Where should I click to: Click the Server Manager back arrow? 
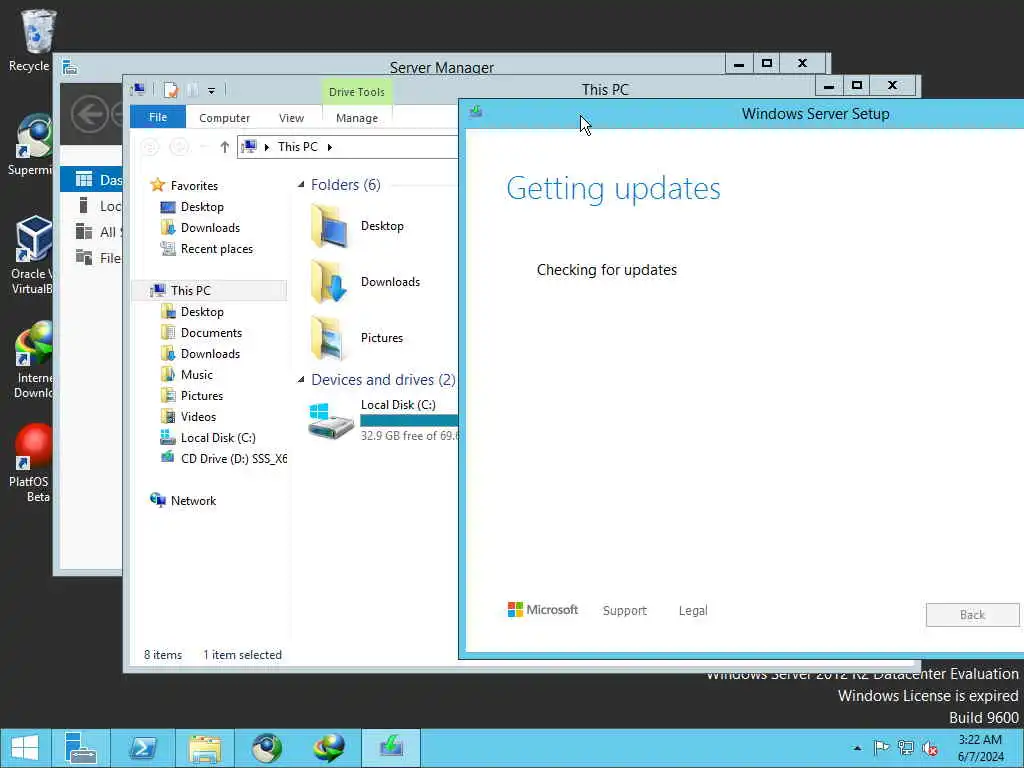coord(89,114)
